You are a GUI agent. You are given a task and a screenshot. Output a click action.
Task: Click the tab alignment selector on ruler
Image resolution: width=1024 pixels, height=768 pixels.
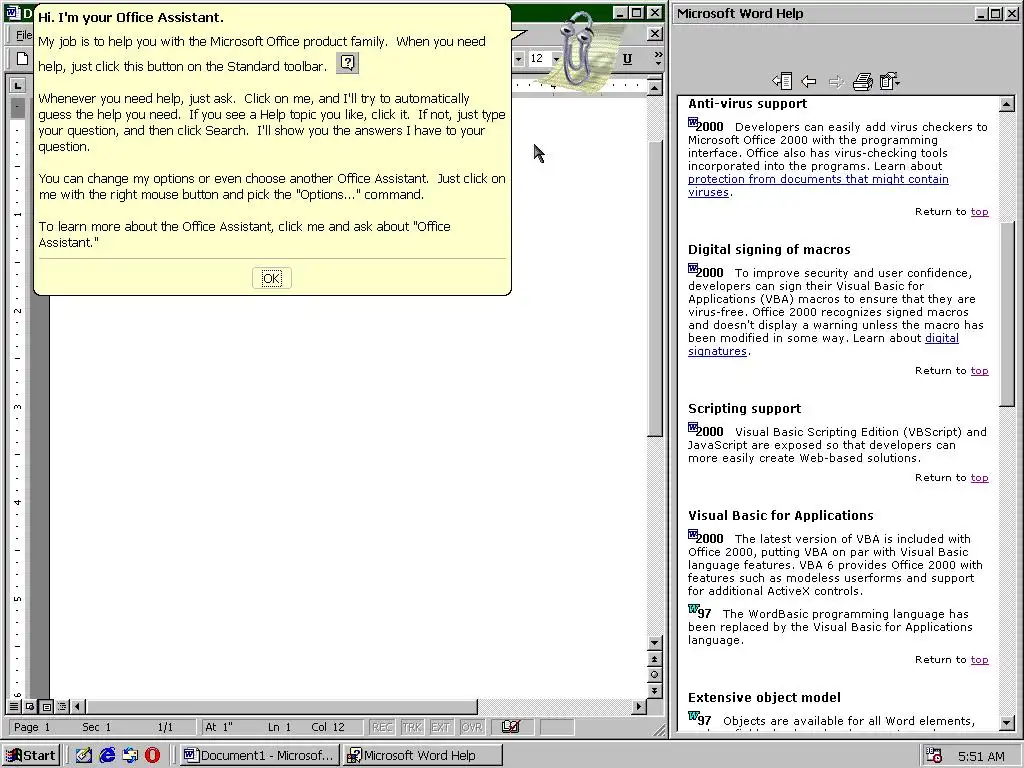[x=18, y=85]
